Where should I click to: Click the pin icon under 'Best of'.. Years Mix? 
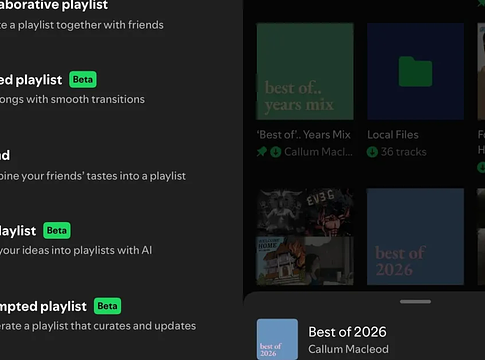coord(262,152)
